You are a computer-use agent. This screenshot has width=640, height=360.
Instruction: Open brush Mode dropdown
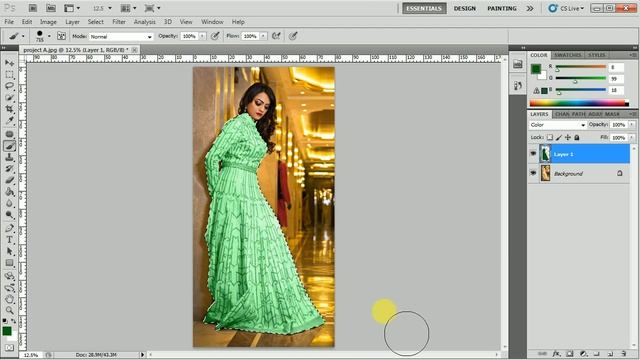click(121, 36)
